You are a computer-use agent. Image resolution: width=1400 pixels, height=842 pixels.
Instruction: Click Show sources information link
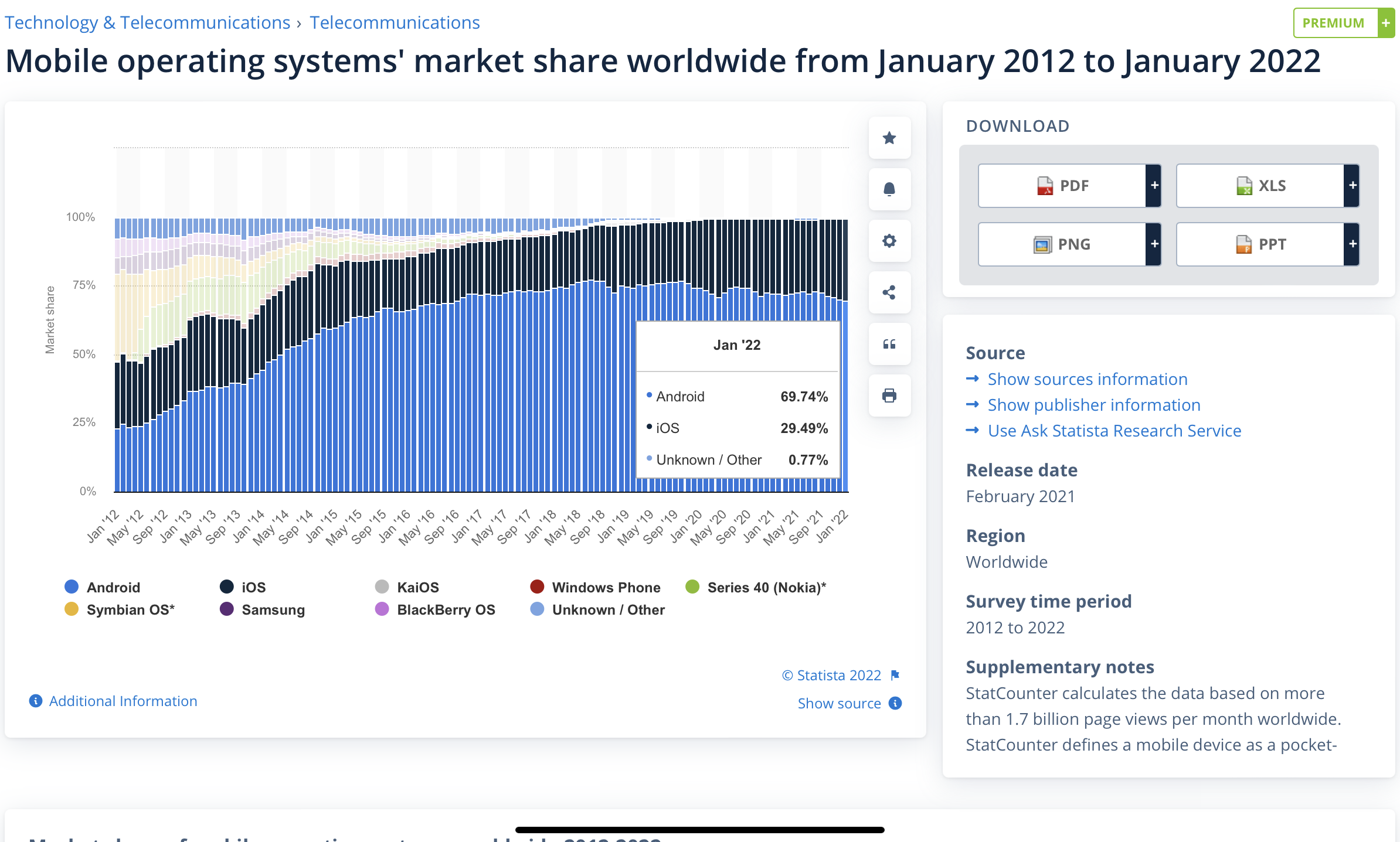tap(1088, 379)
